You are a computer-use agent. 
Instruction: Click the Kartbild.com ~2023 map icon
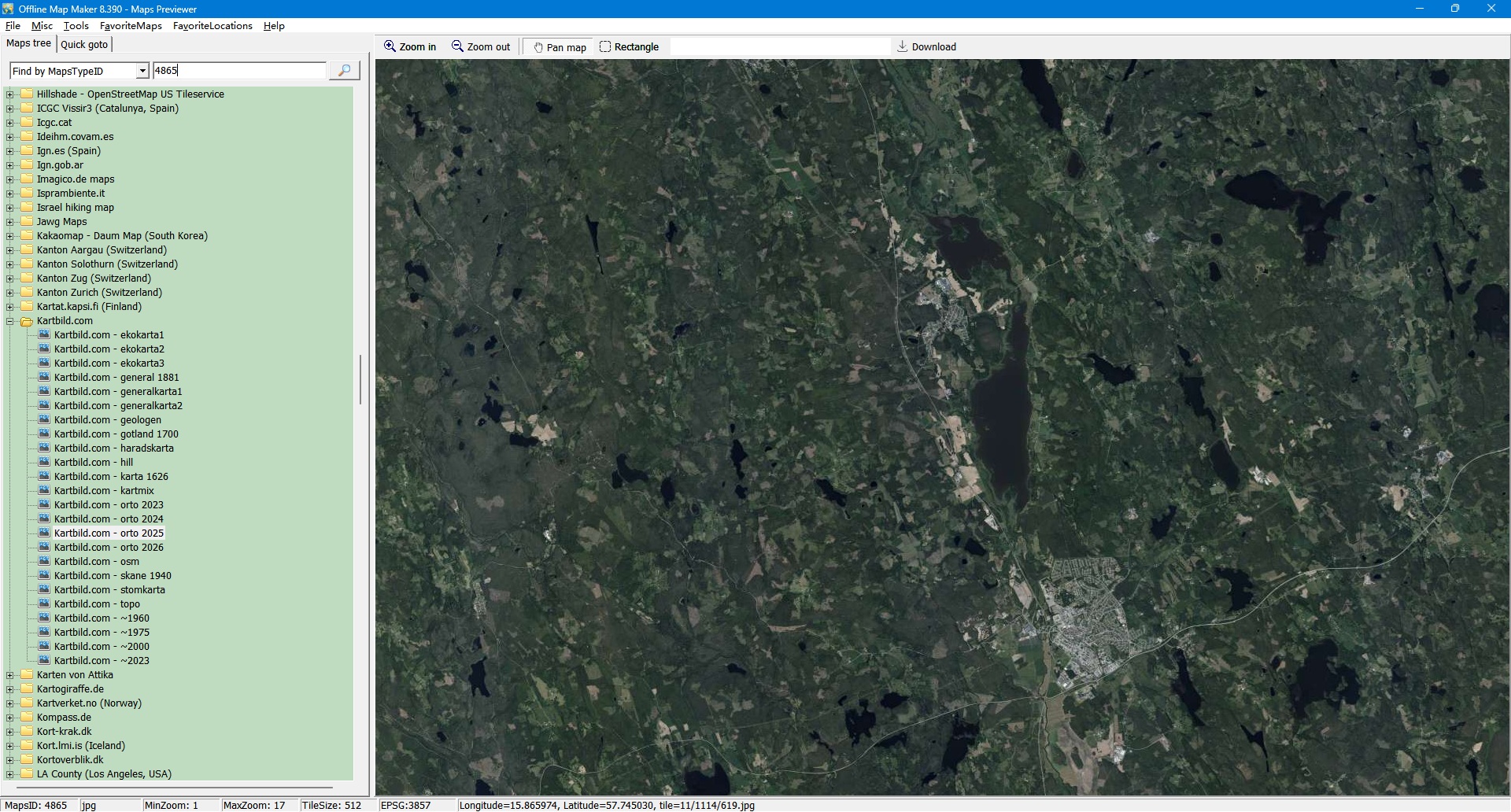pos(44,660)
